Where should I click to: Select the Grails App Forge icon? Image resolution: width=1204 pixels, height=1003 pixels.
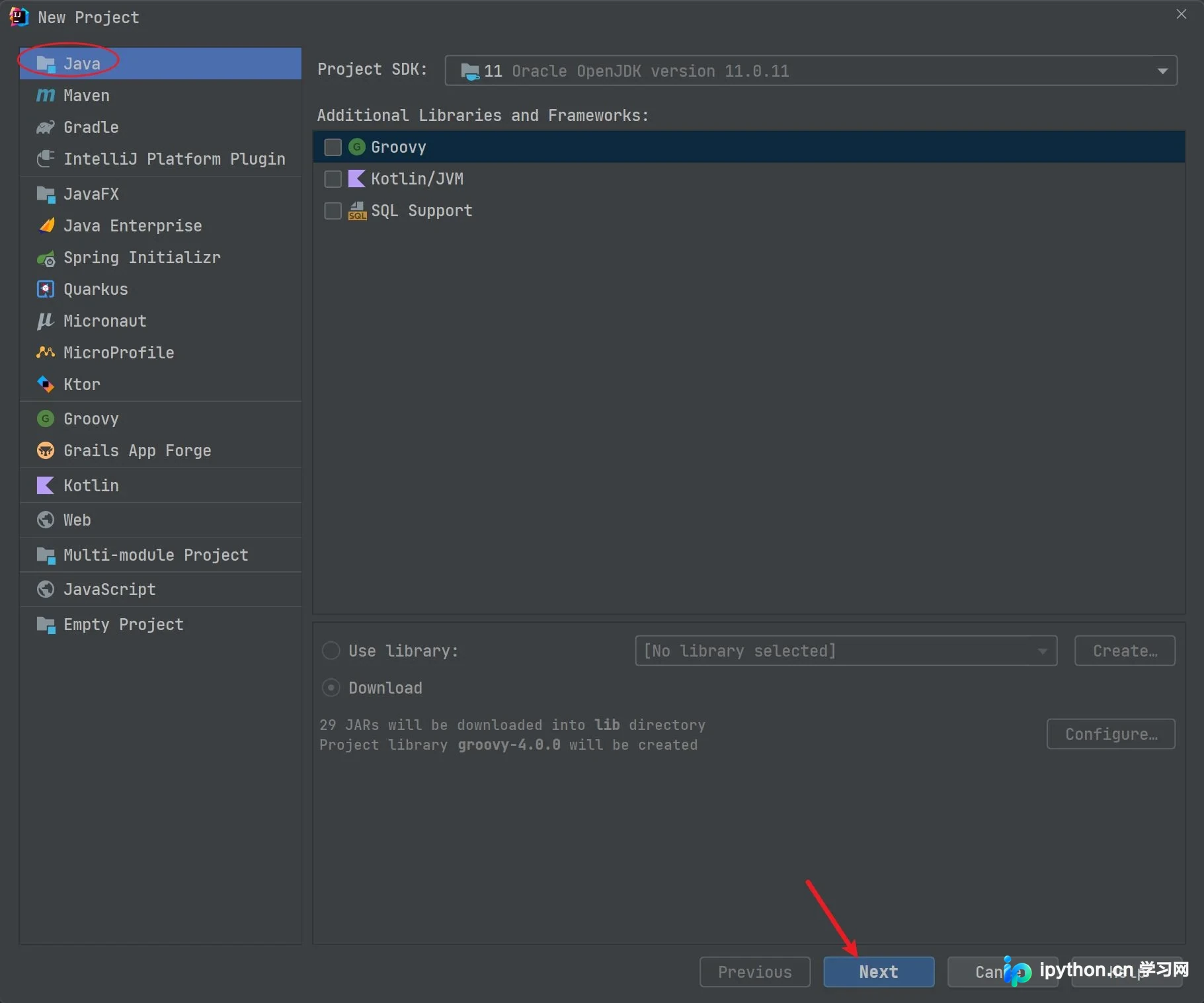coord(46,450)
